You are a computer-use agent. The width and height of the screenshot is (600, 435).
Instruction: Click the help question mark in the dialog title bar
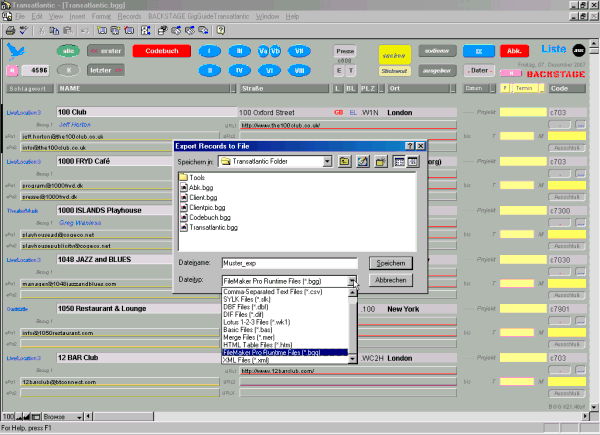(x=408, y=146)
